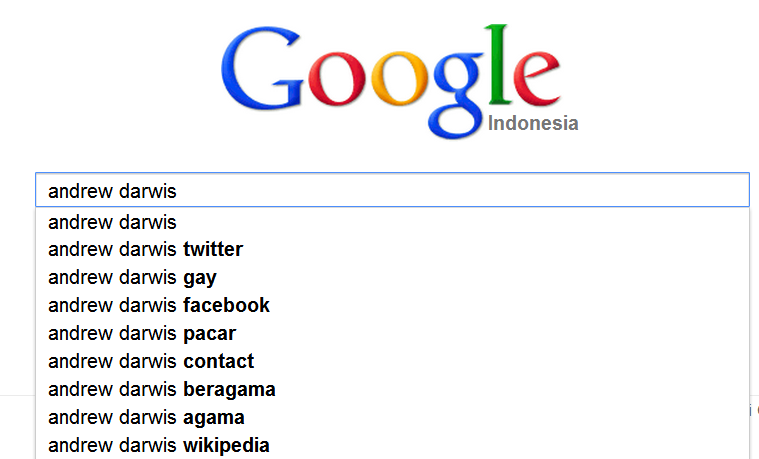The image size is (759, 459).
Task: Click the typed text andrew darwis in the search box
Action: [112, 191]
